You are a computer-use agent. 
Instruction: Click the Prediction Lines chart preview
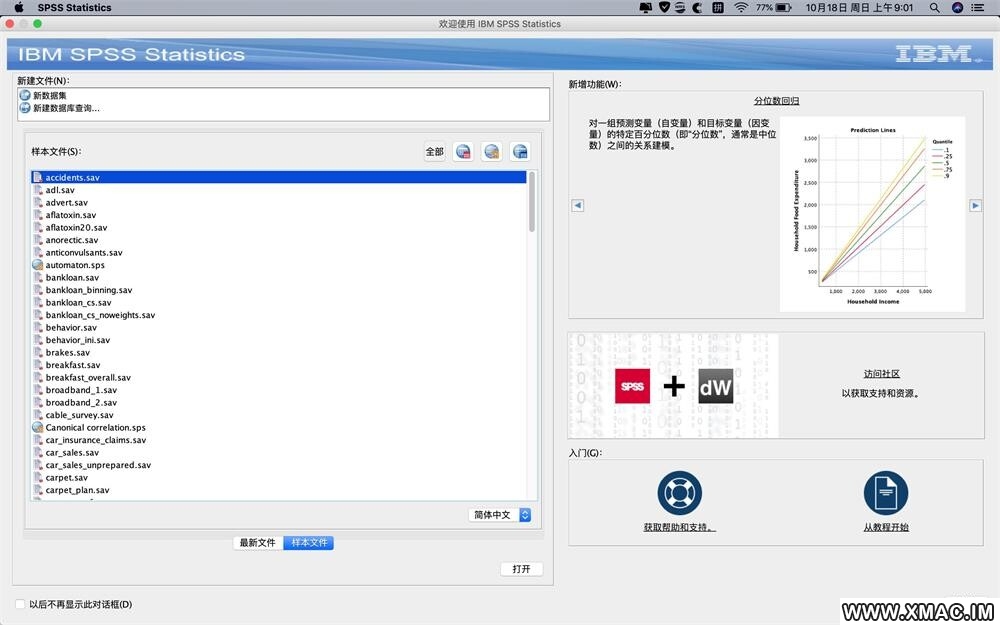(x=872, y=214)
